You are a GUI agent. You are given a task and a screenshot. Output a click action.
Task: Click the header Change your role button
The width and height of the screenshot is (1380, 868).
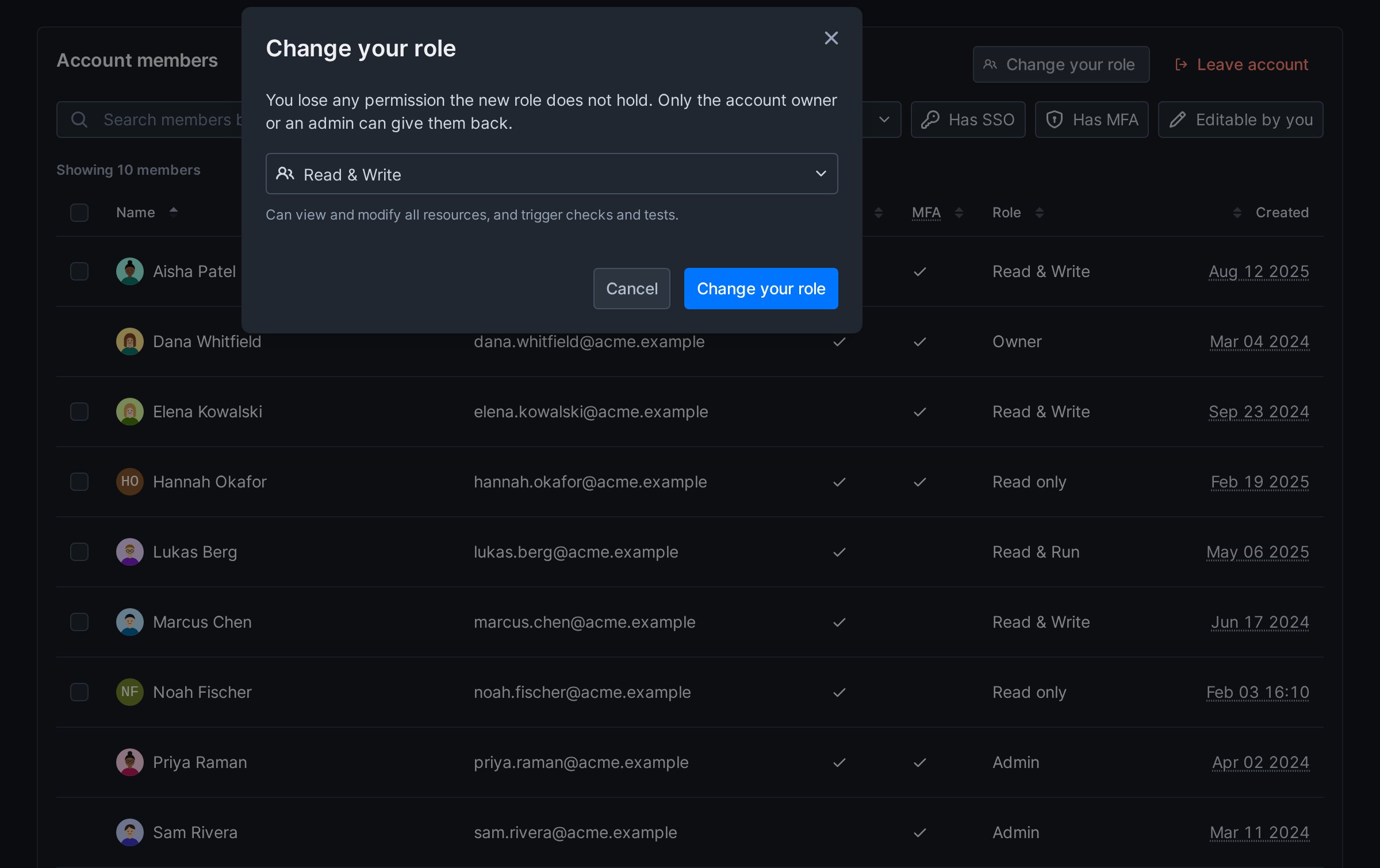coord(1061,64)
